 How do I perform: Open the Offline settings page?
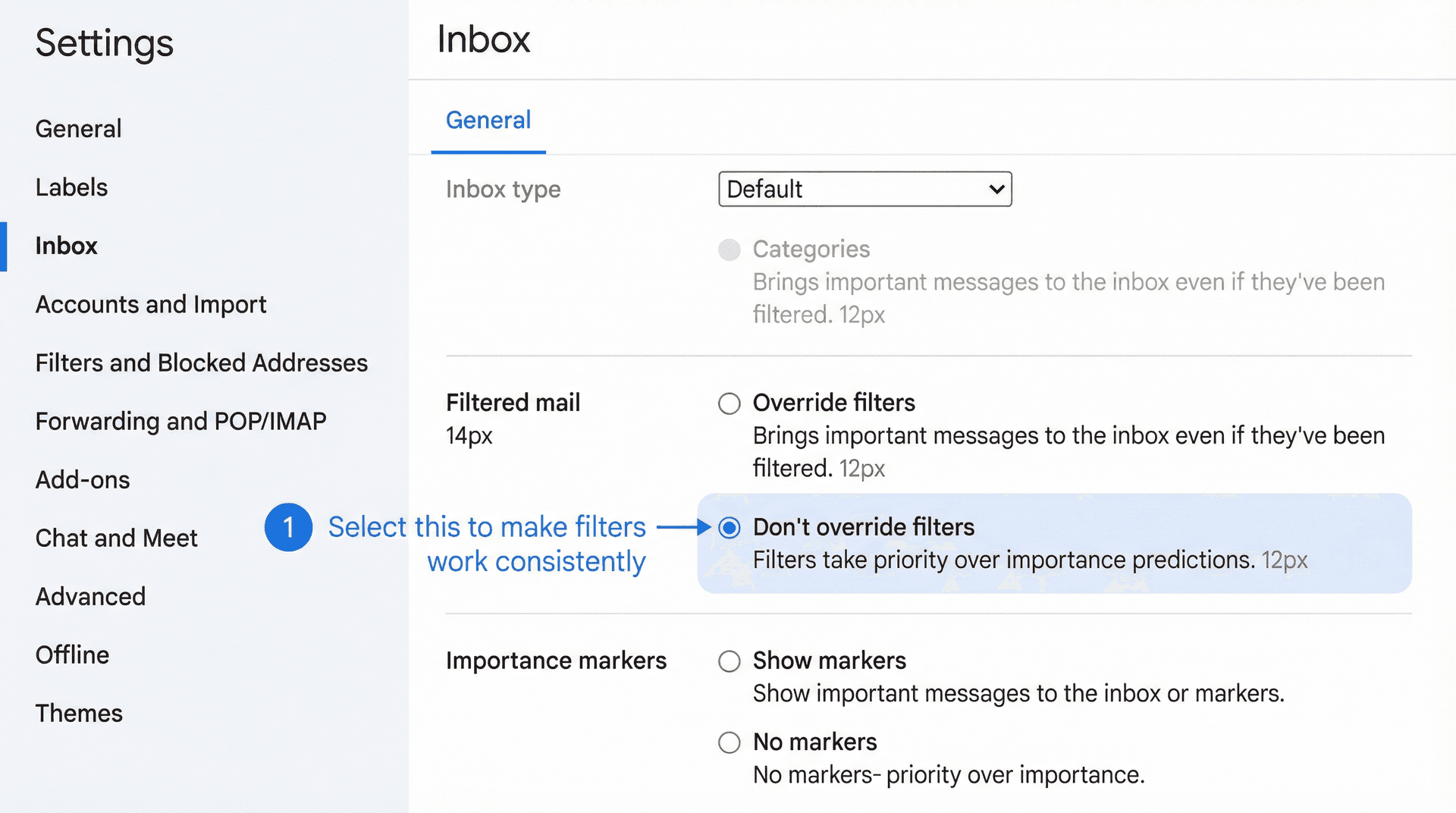tap(72, 654)
